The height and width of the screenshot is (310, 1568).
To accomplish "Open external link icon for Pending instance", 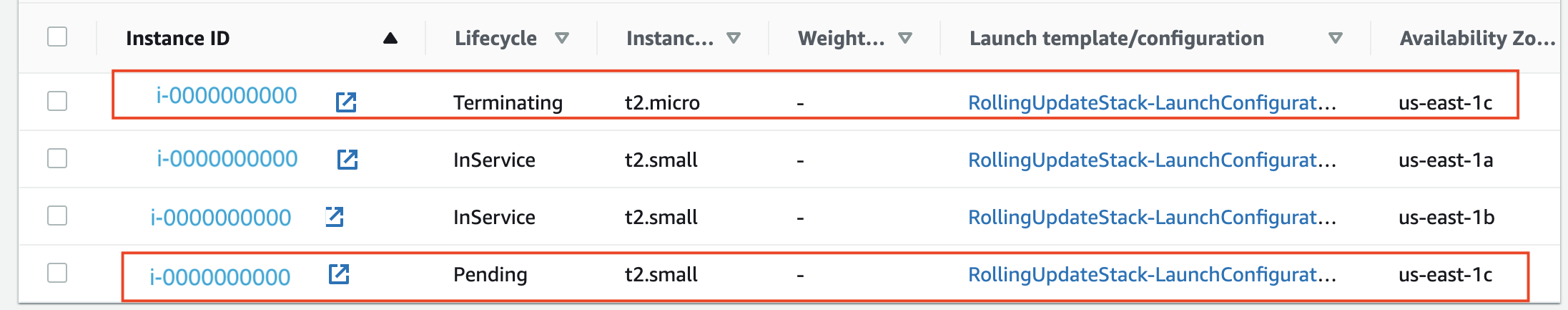I will pos(339,273).
